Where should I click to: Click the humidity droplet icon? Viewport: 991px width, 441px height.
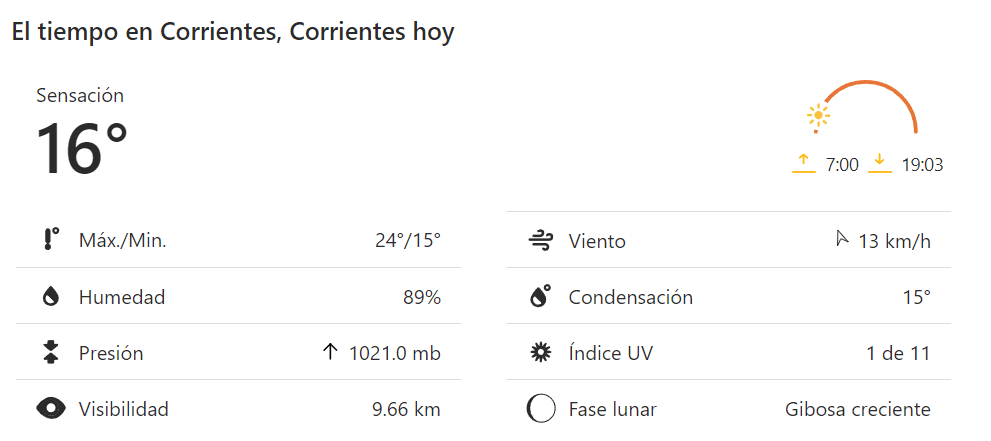(51, 297)
